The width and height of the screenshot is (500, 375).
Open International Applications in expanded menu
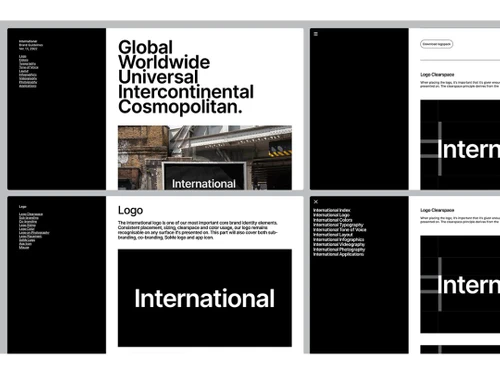(338, 254)
